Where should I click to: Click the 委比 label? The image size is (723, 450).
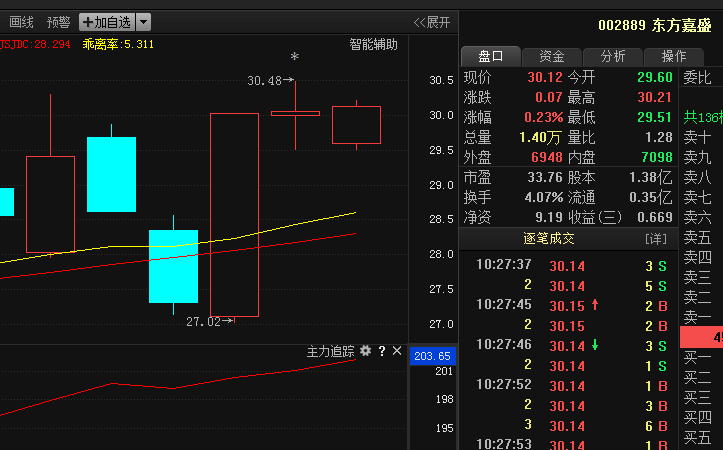pyautogui.click(x=697, y=77)
